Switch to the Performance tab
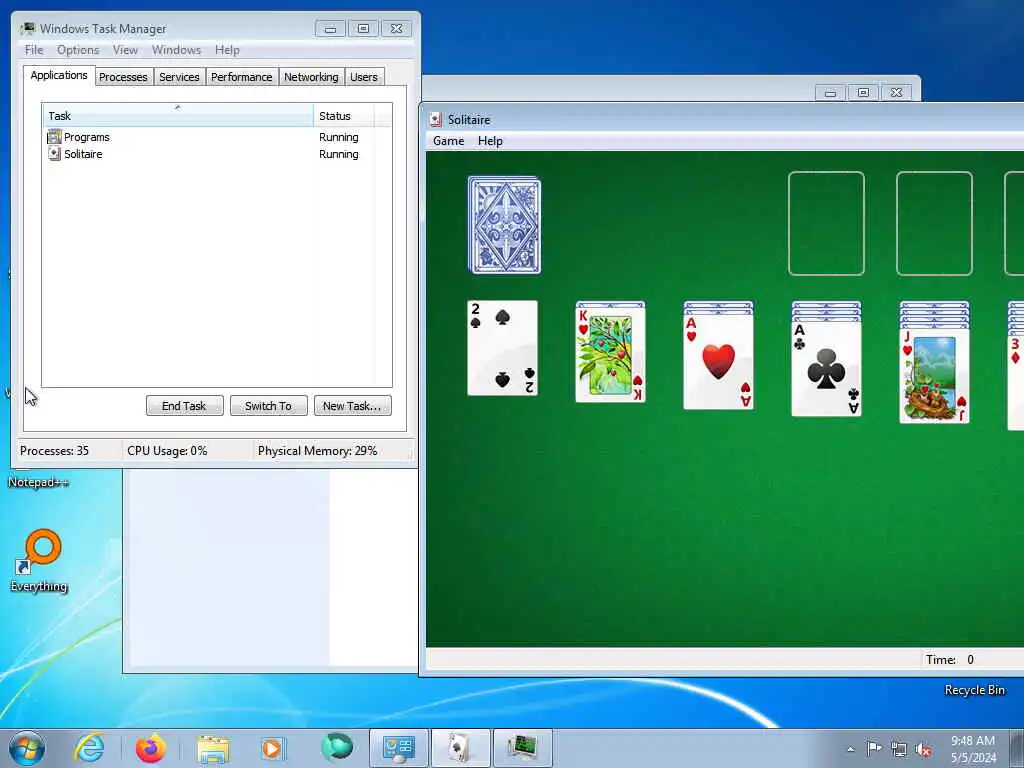Viewport: 1024px width, 768px height. pos(242,77)
